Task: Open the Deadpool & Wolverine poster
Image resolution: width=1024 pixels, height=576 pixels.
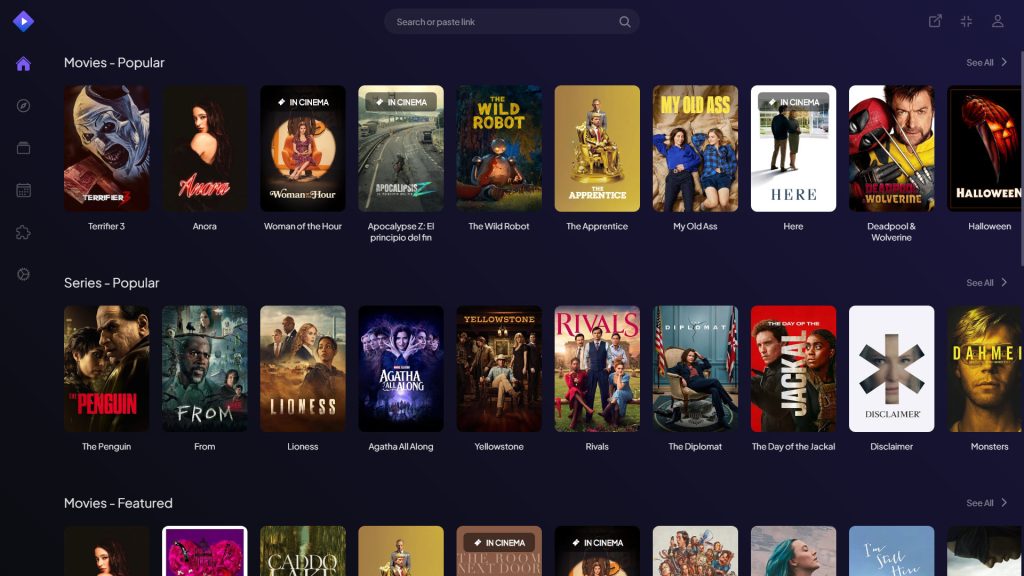Action: click(x=891, y=148)
